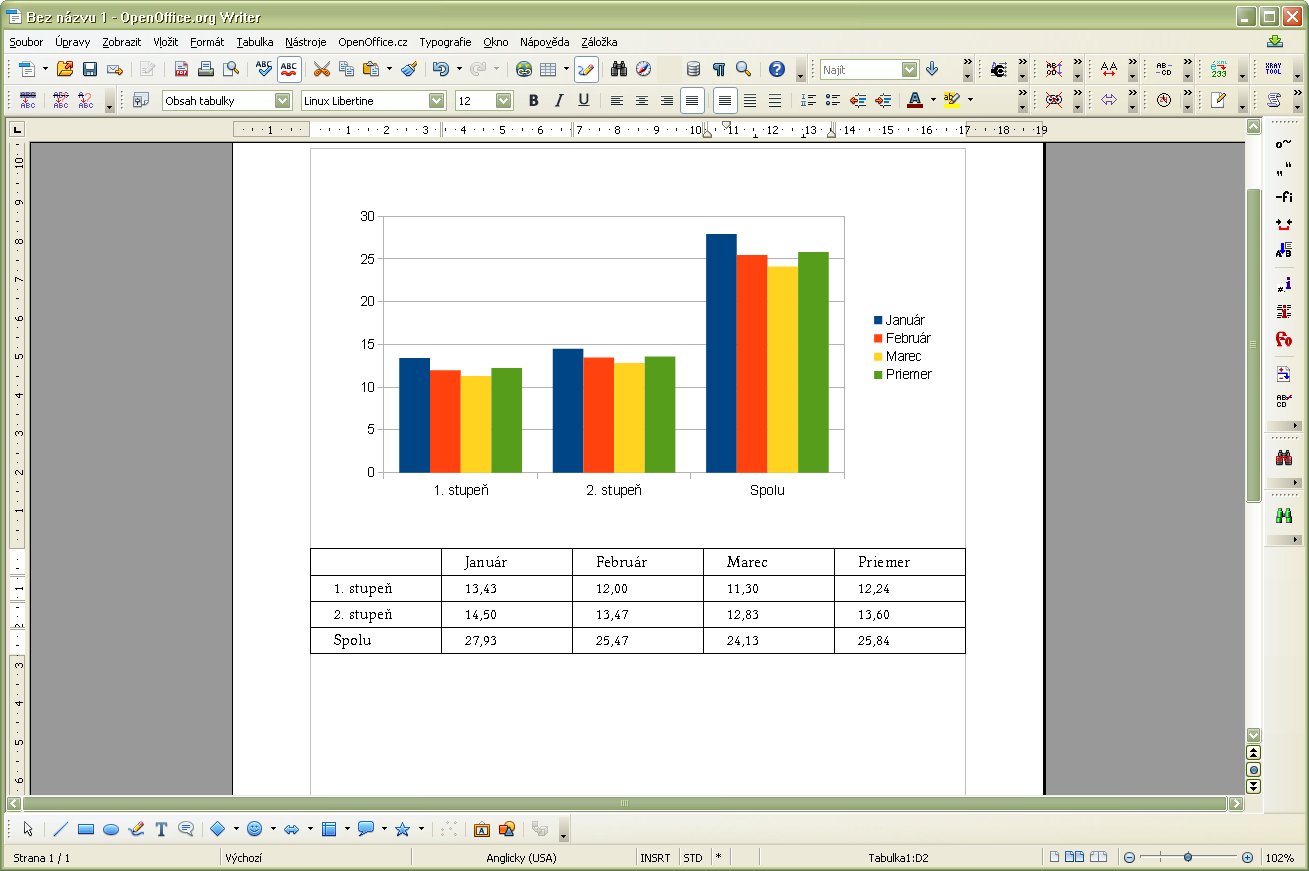
Task: Open the Soubor menu
Action: [x=26, y=42]
